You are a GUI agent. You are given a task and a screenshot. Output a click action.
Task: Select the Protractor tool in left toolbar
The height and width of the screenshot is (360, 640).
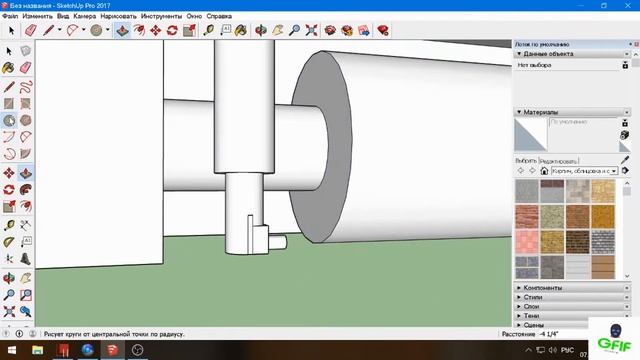(9, 242)
